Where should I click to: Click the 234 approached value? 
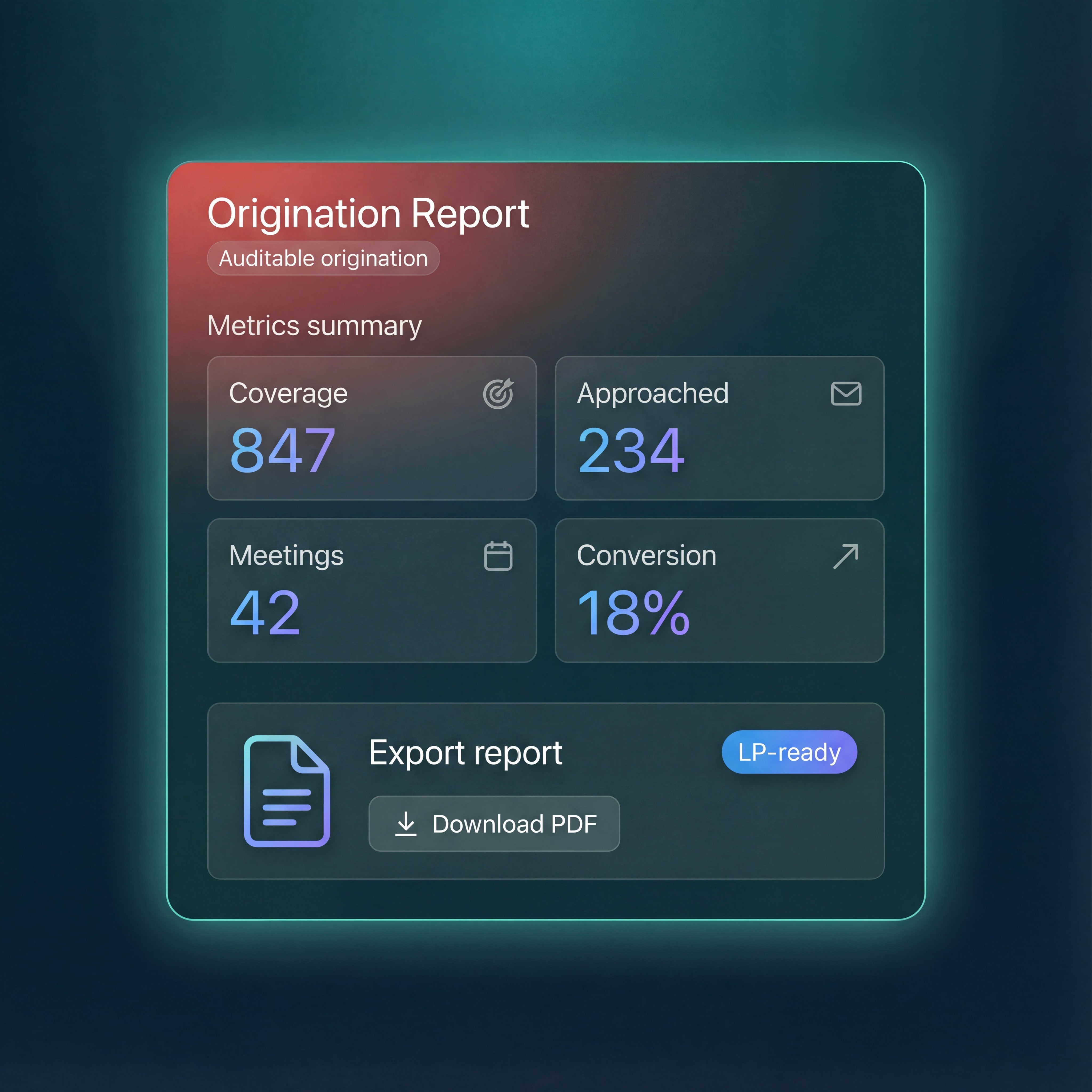point(631,451)
